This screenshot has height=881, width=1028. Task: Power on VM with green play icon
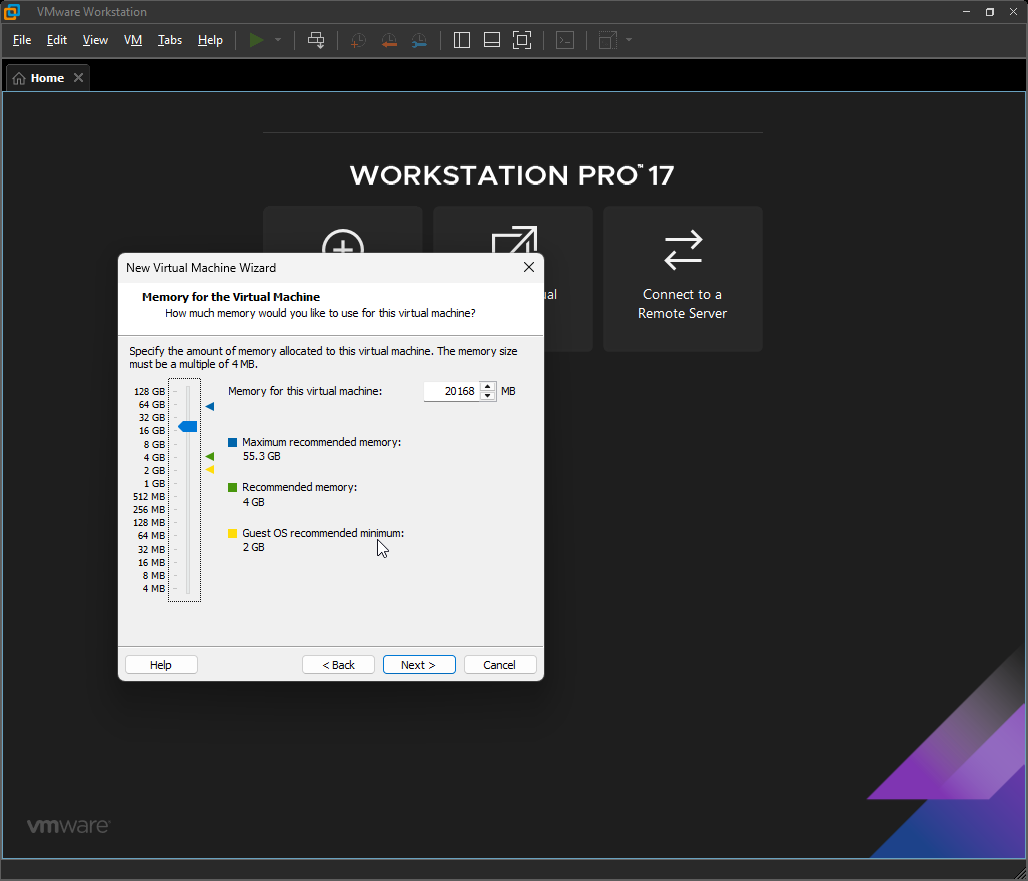tap(256, 40)
